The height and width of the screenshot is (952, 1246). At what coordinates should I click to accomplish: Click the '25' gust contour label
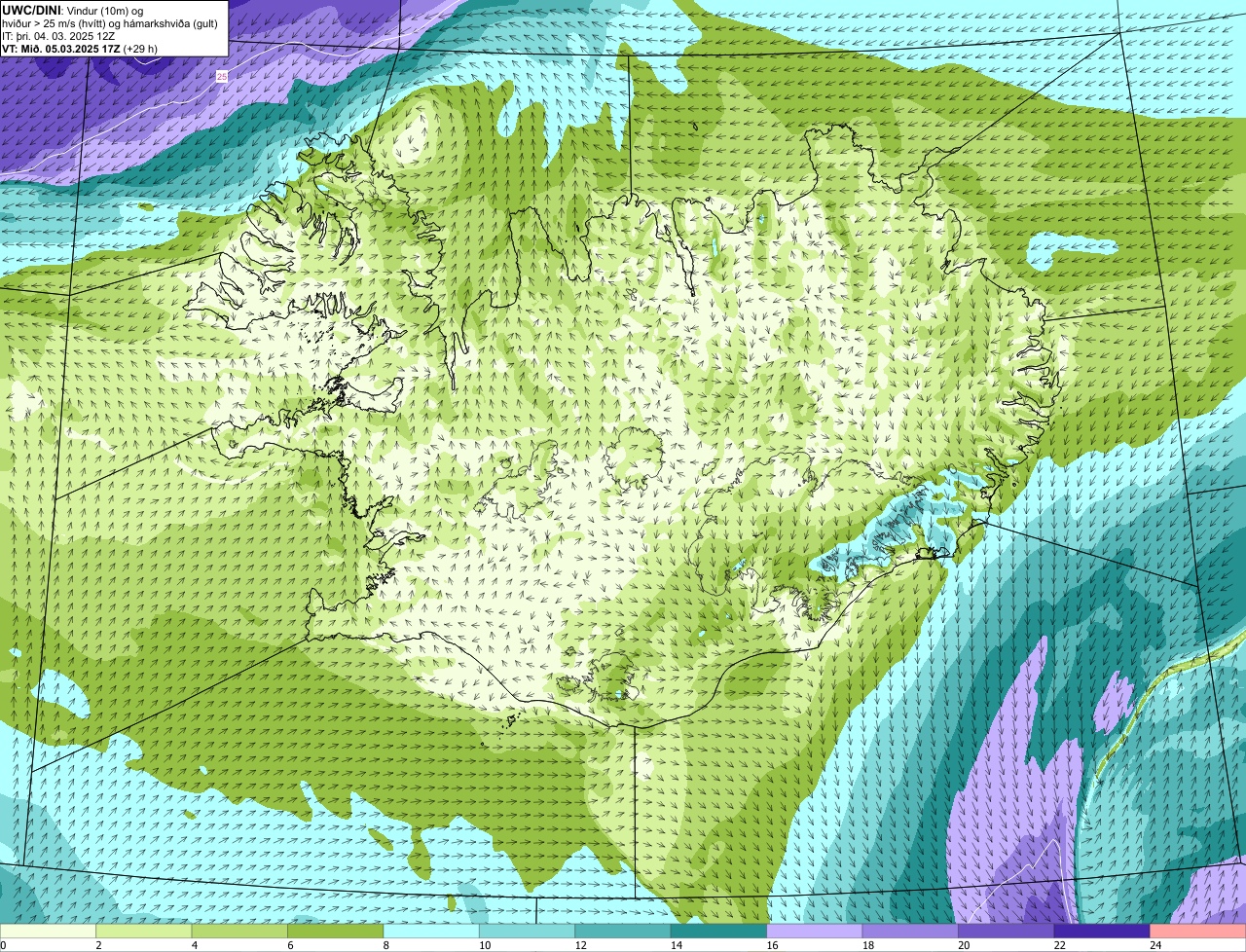pos(222,76)
